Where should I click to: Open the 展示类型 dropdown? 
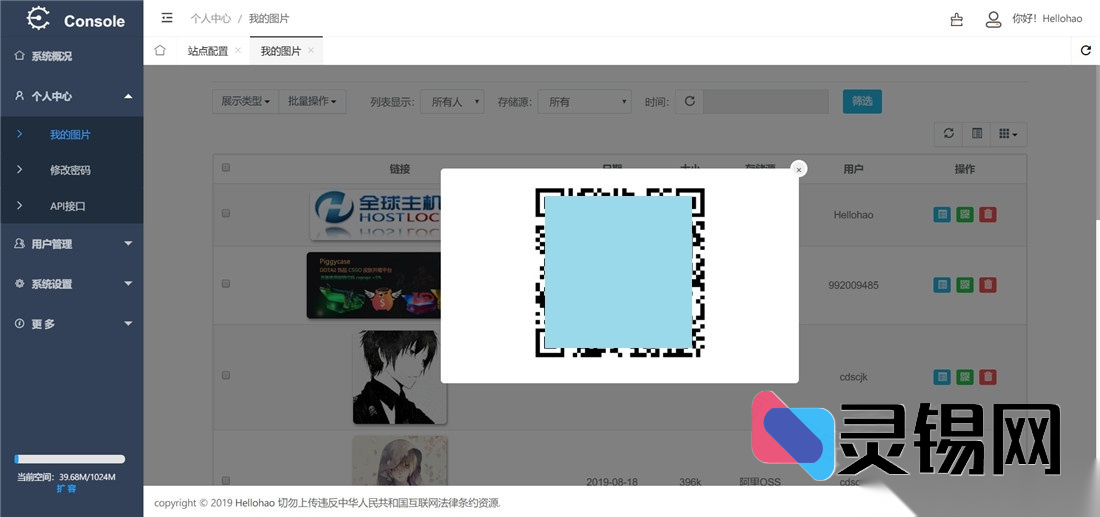pyautogui.click(x=246, y=101)
